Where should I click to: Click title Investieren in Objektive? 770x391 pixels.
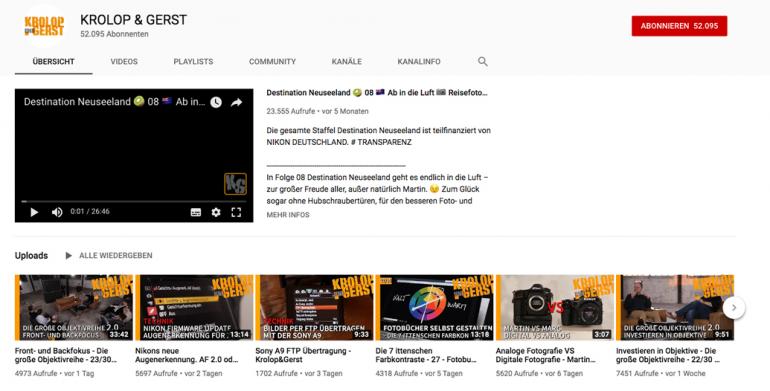coord(667,355)
